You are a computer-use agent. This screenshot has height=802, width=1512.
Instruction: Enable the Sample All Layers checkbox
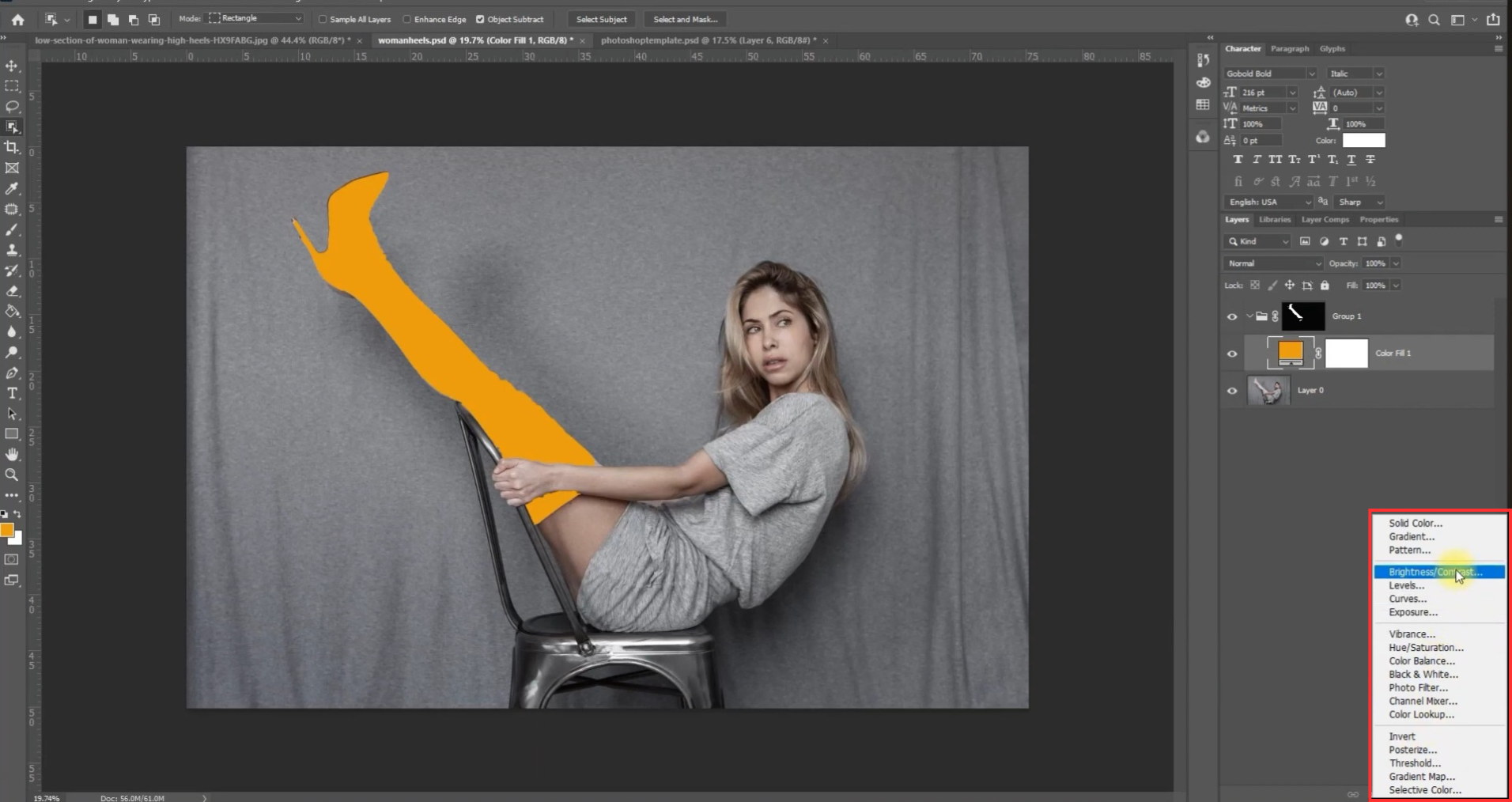323,19
